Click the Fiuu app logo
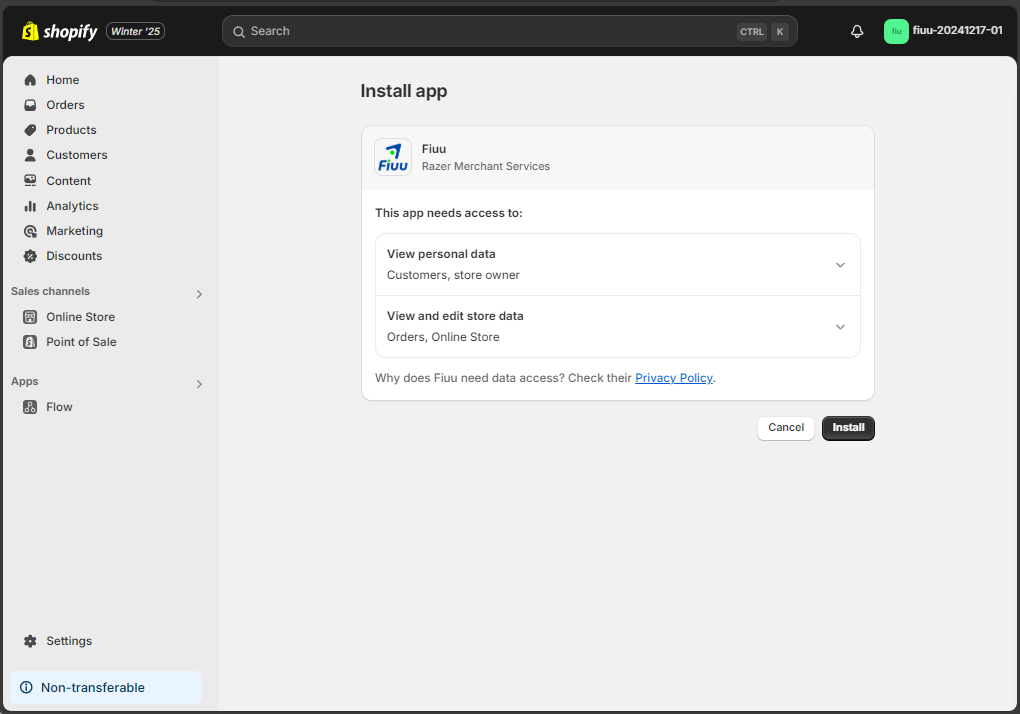 coord(393,157)
